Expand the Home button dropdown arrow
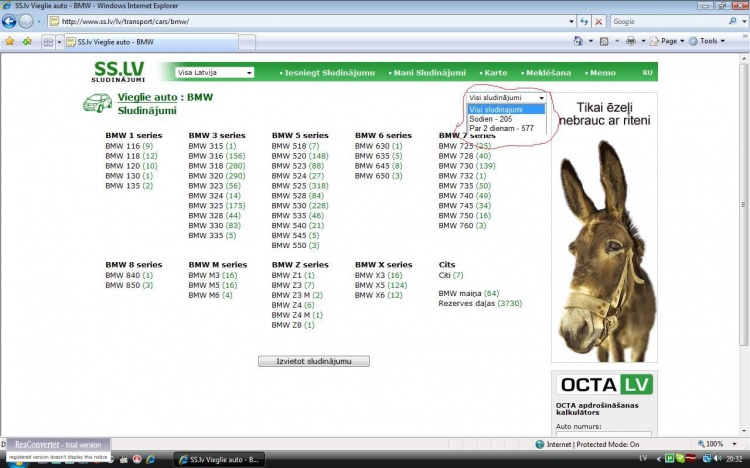750x468 pixels. 591,41
